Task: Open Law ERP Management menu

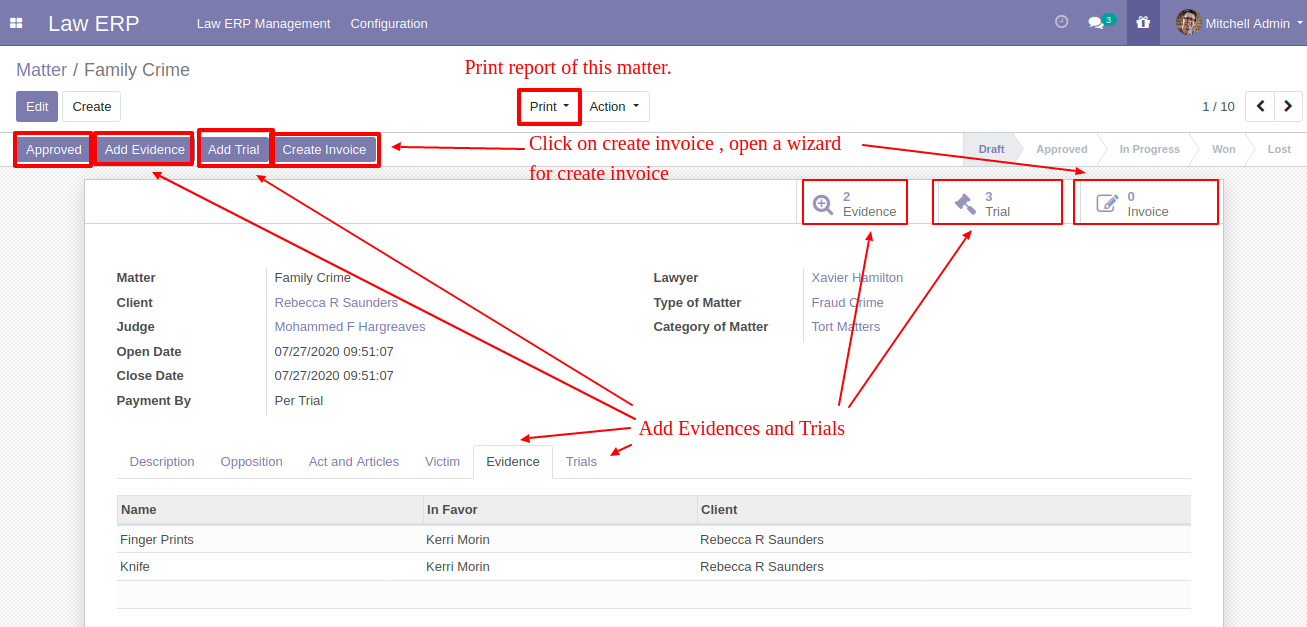Action: (263, 23)
